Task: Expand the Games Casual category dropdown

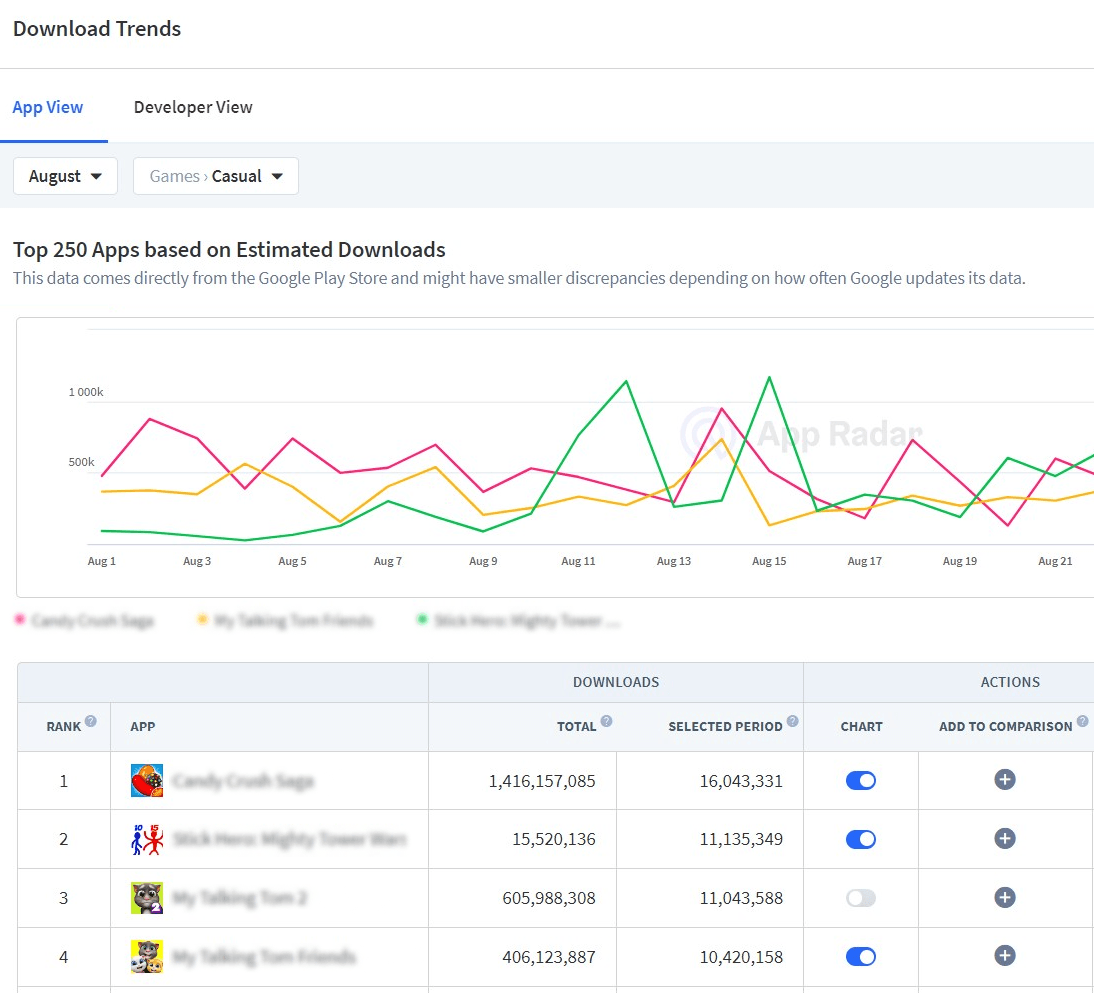Action: click(216, 176)
